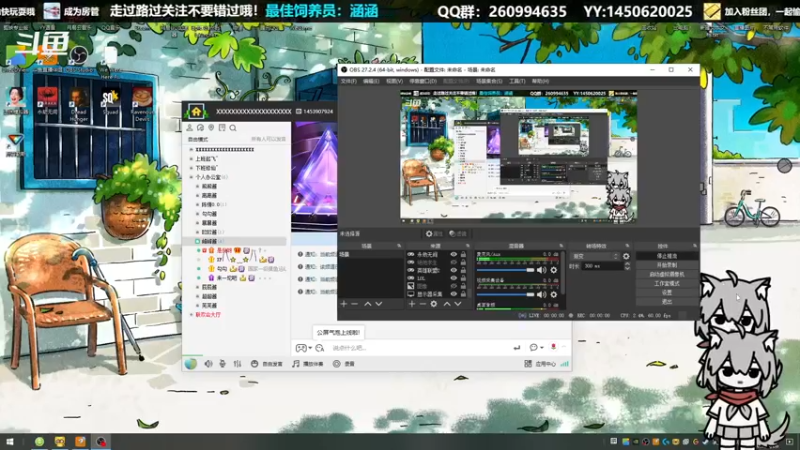Open YY emoji picker in chat bar
The height and width of the screenshot is (450, 800).
pyautogui.click(x=320, y=348)
